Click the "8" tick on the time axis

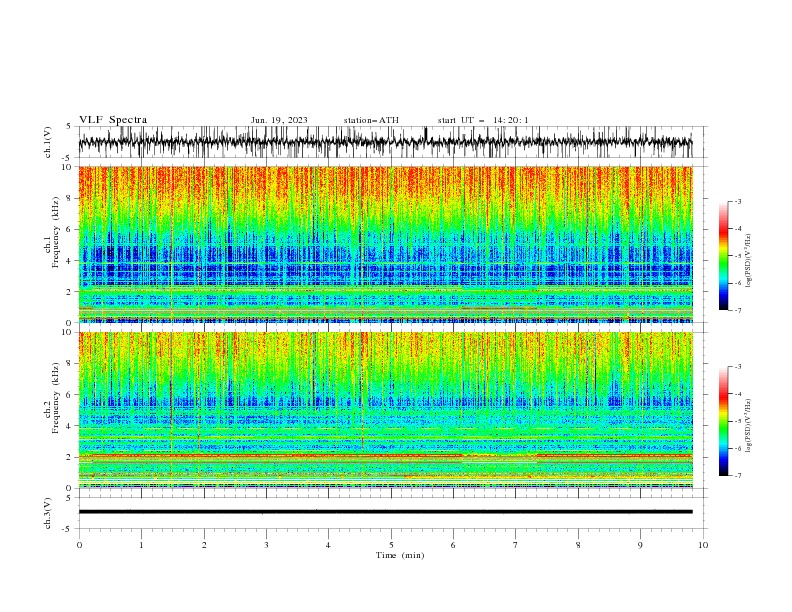pos(578,545)
